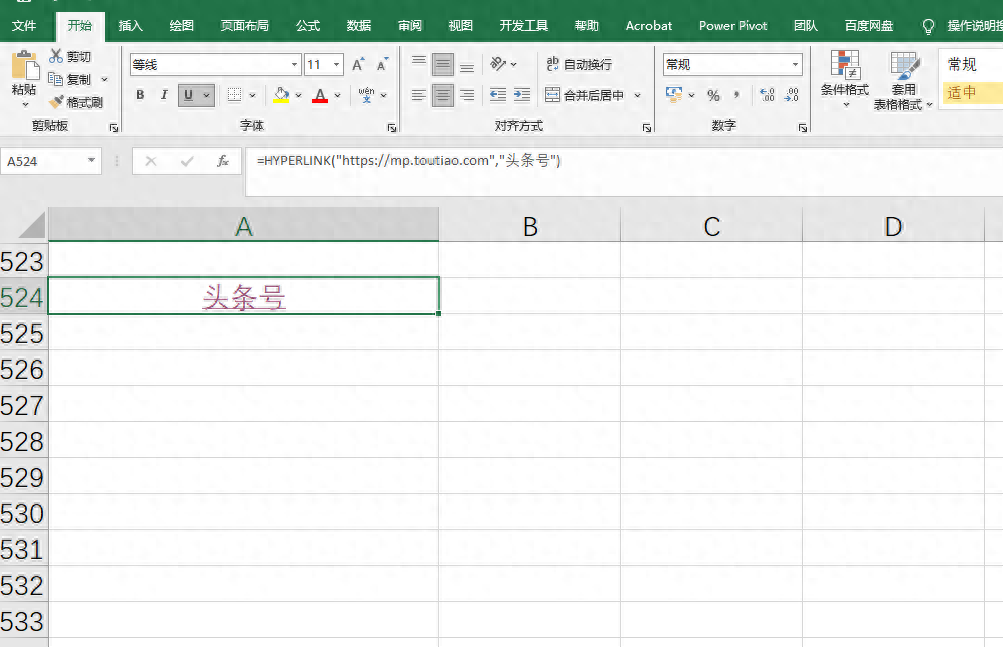Click the Copy icon
This screenshot has width=1003, height=647.
coord(56,79)
